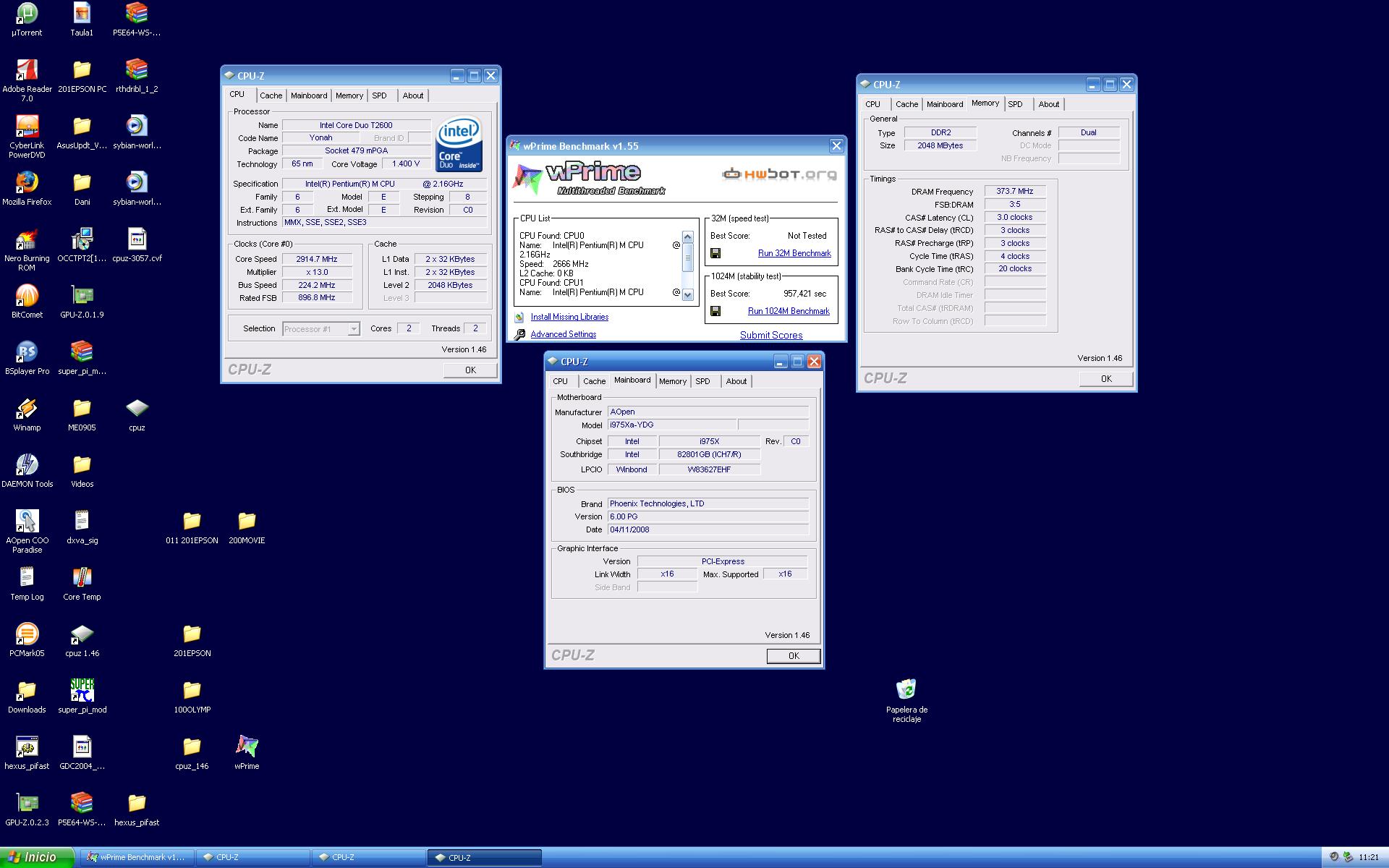Open super_pi_mod application icon
Viewport: 1389px width, 868px height.
point(82,697)
